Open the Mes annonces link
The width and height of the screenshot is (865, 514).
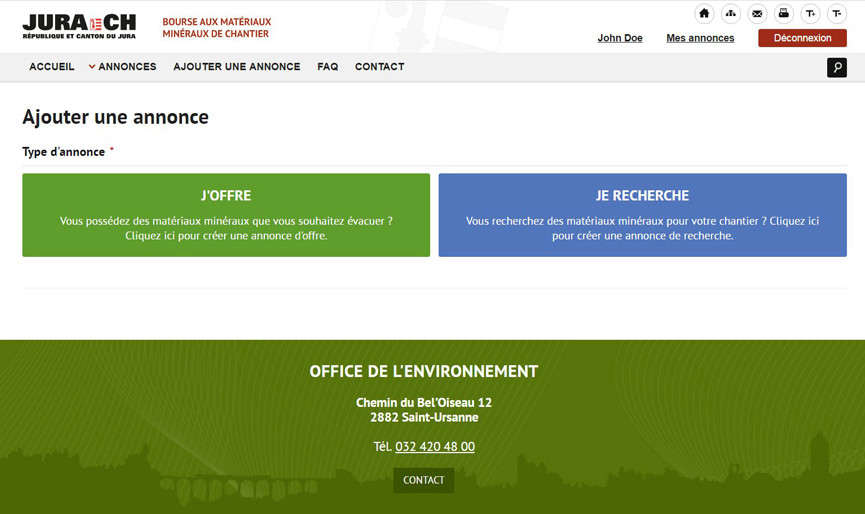click(x=700, y=38)
